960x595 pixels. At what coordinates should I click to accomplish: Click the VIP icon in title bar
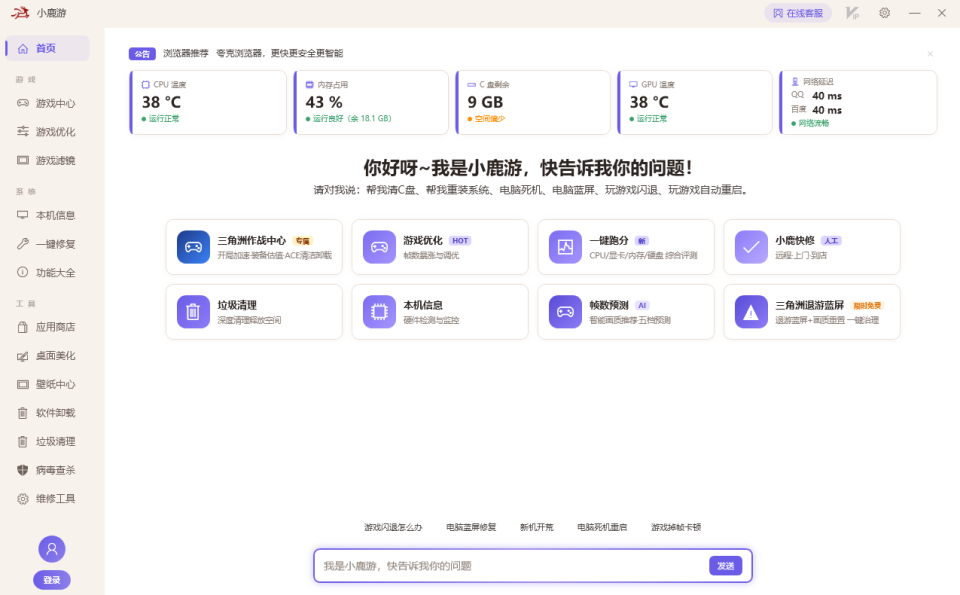pyautogui.click(x=852, y=13)
